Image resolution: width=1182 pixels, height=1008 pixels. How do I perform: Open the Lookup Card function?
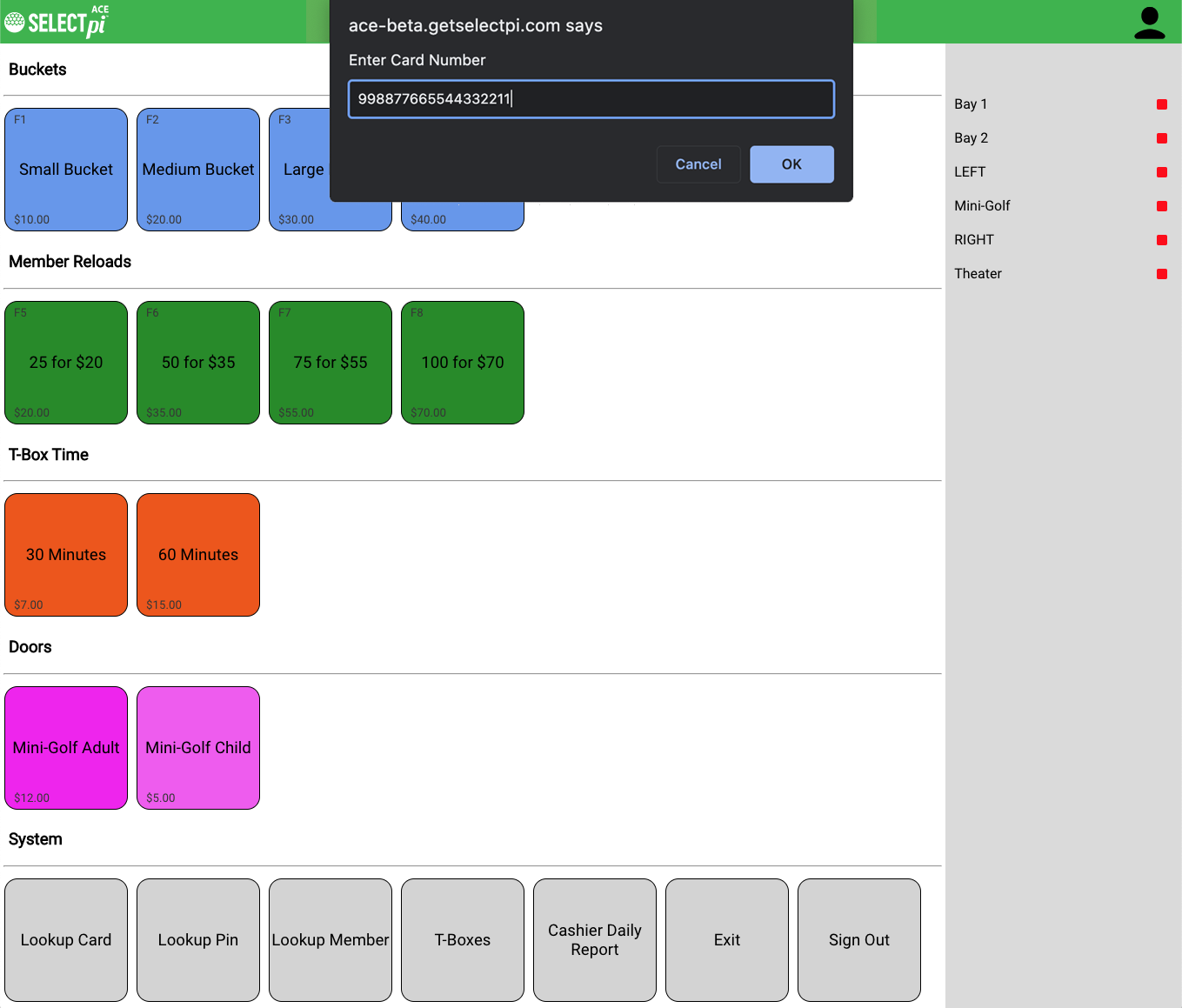tap(66, 940)
